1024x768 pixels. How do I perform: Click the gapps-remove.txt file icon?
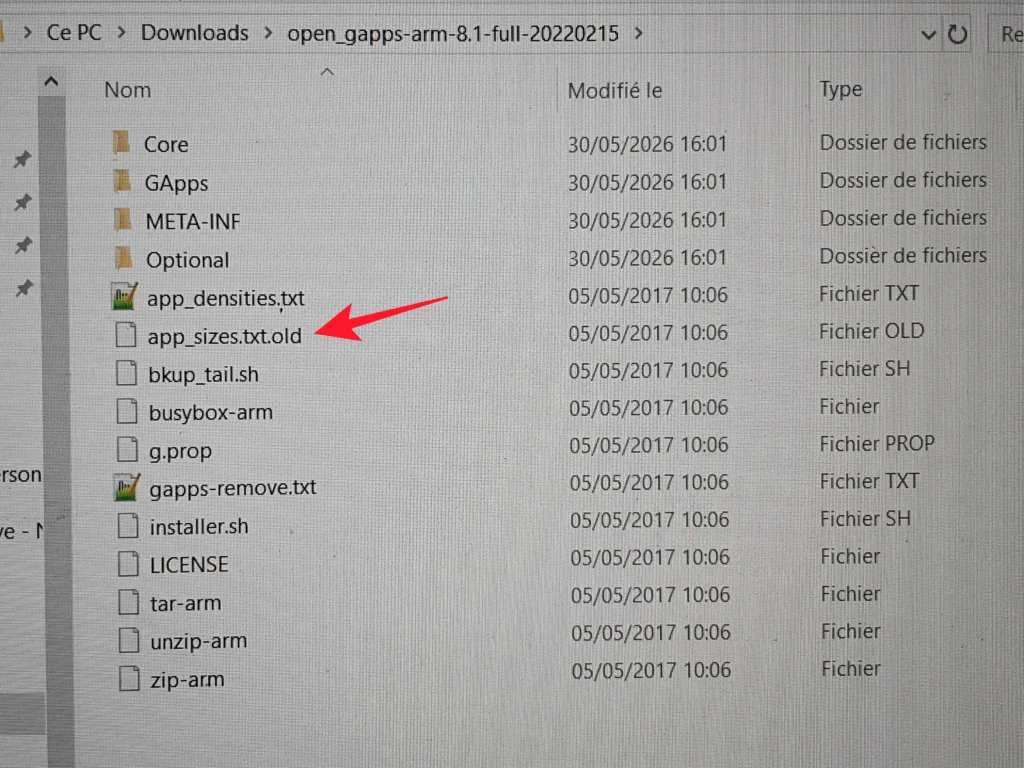click(127, 487)
